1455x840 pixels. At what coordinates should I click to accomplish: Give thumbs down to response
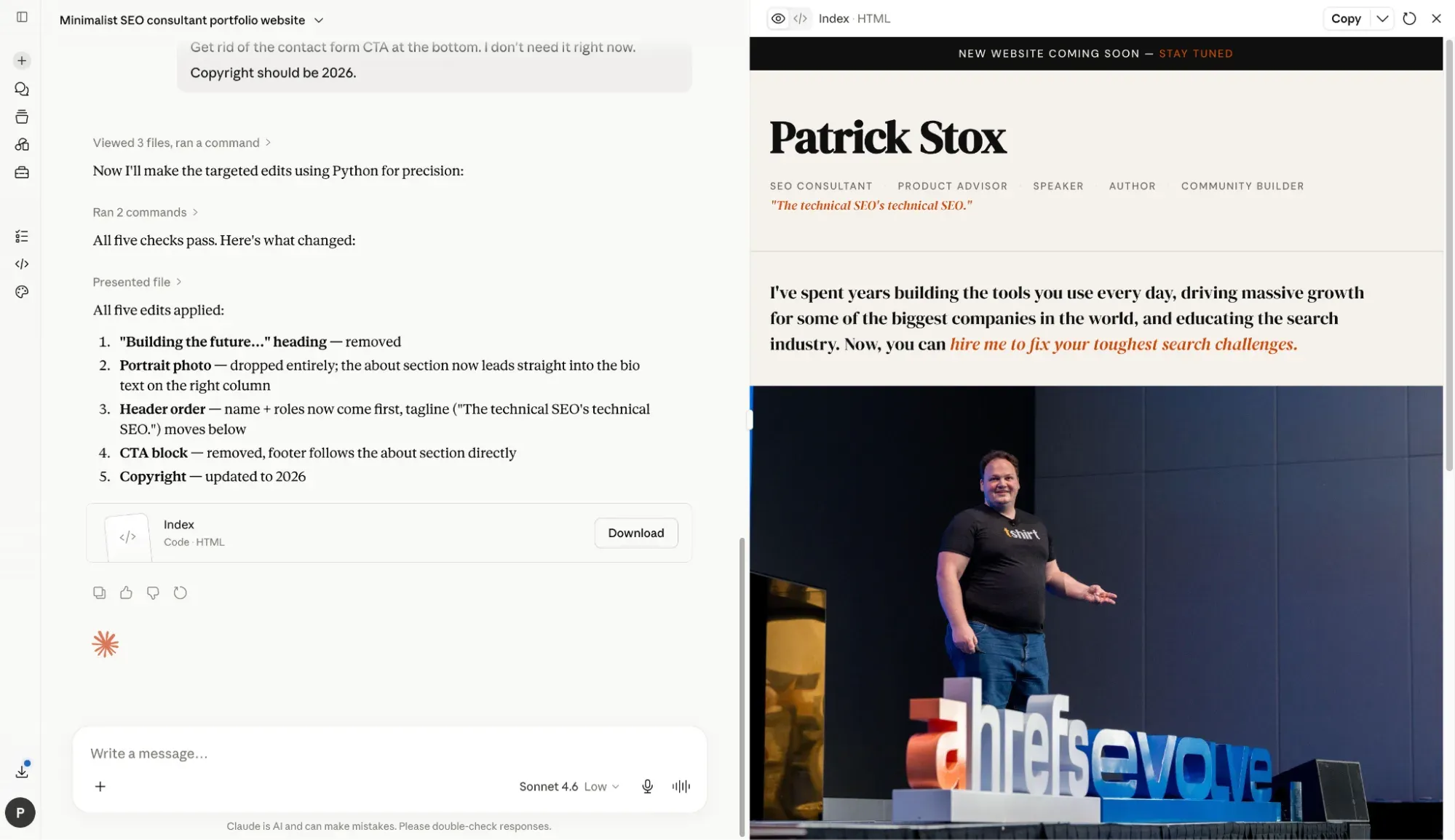click(x=153, y=593)
